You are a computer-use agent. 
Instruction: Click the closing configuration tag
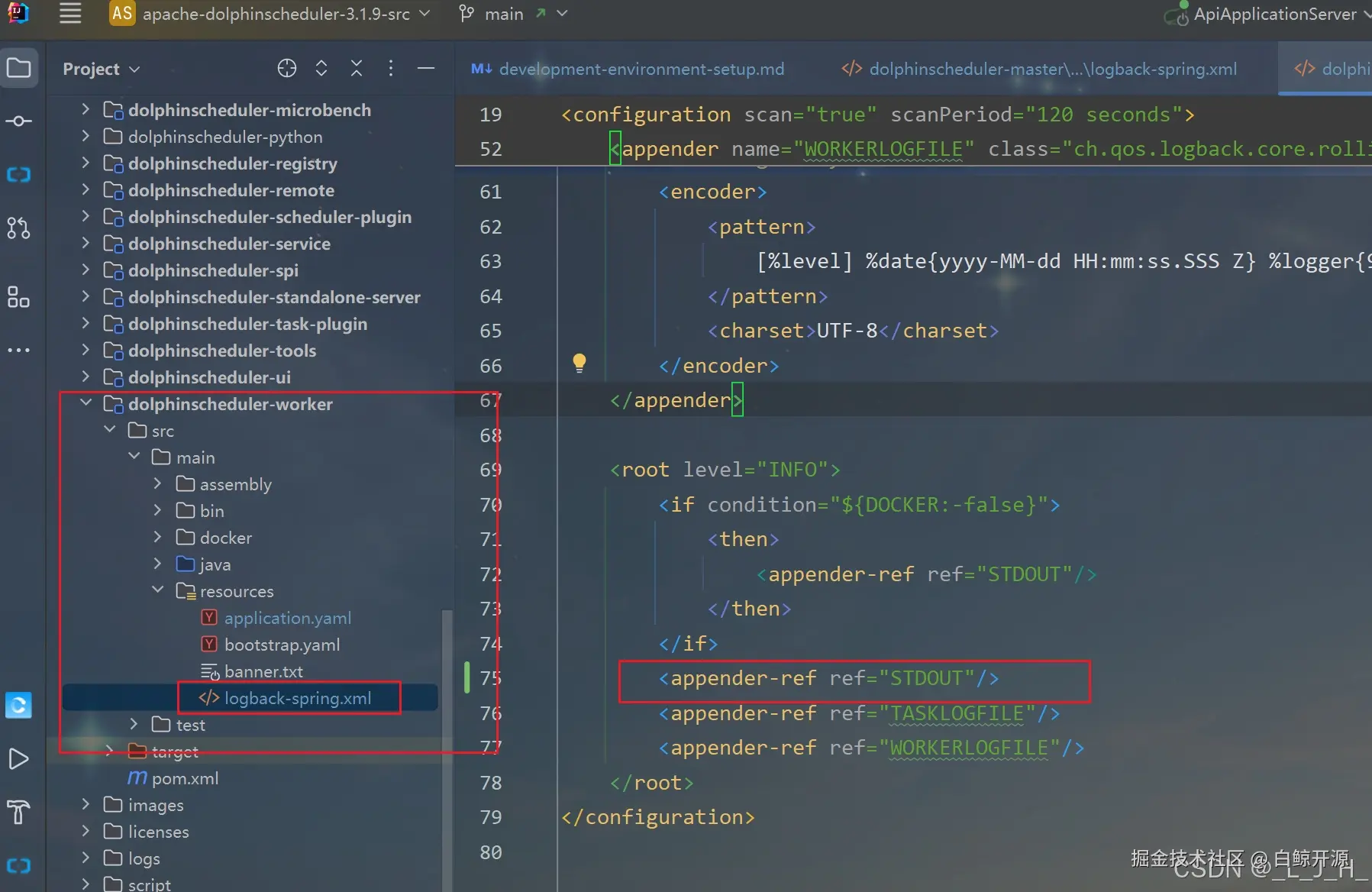[658, 817]
